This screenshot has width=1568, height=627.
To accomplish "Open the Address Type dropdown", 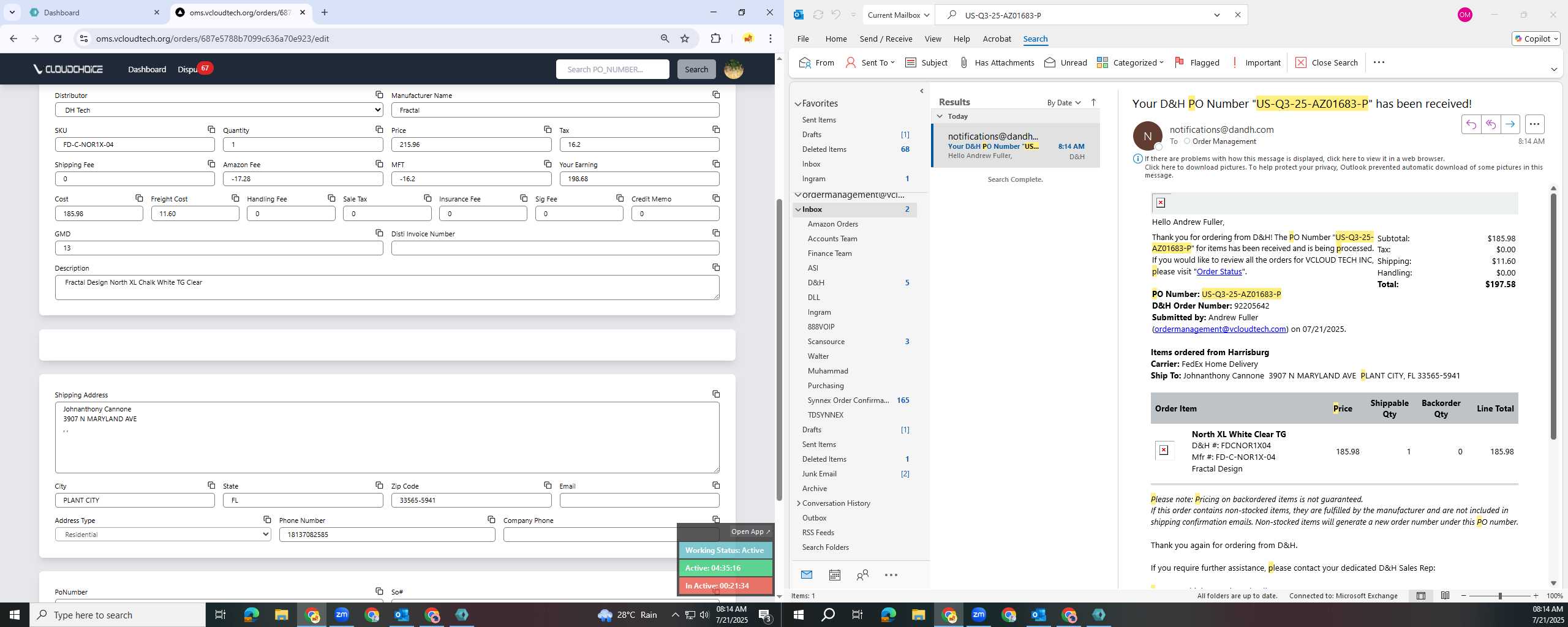I will coord(163,535).
